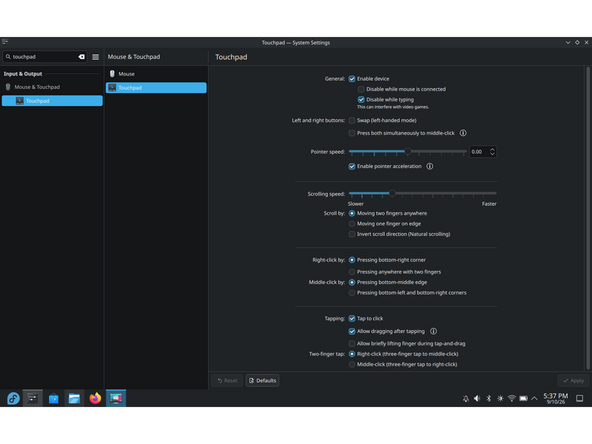Enable Swap left-handed mode
Image resolution: width=592 pixels, height=444 pixels.
352,120
